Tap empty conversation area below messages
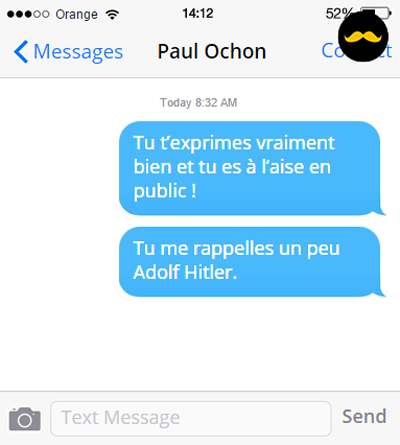This screenshot has height=445, width=400. coord(200,343)
